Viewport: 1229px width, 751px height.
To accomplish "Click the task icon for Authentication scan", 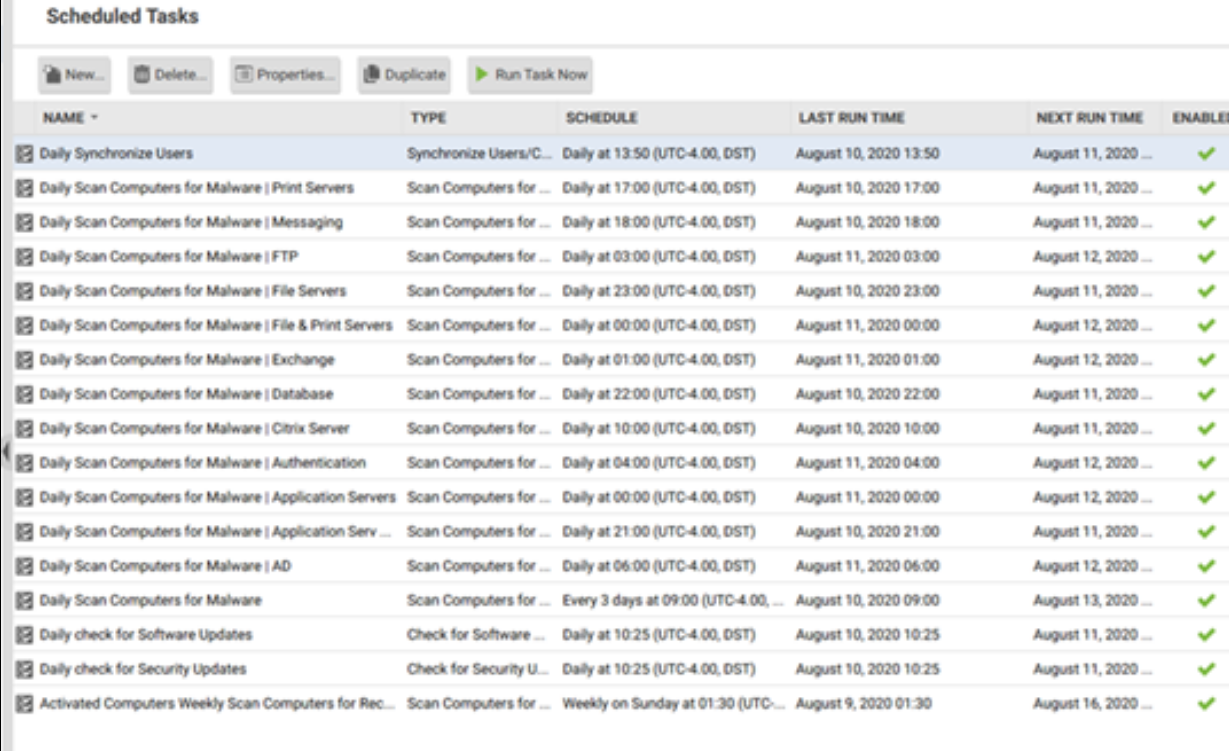I will [25, 463].
